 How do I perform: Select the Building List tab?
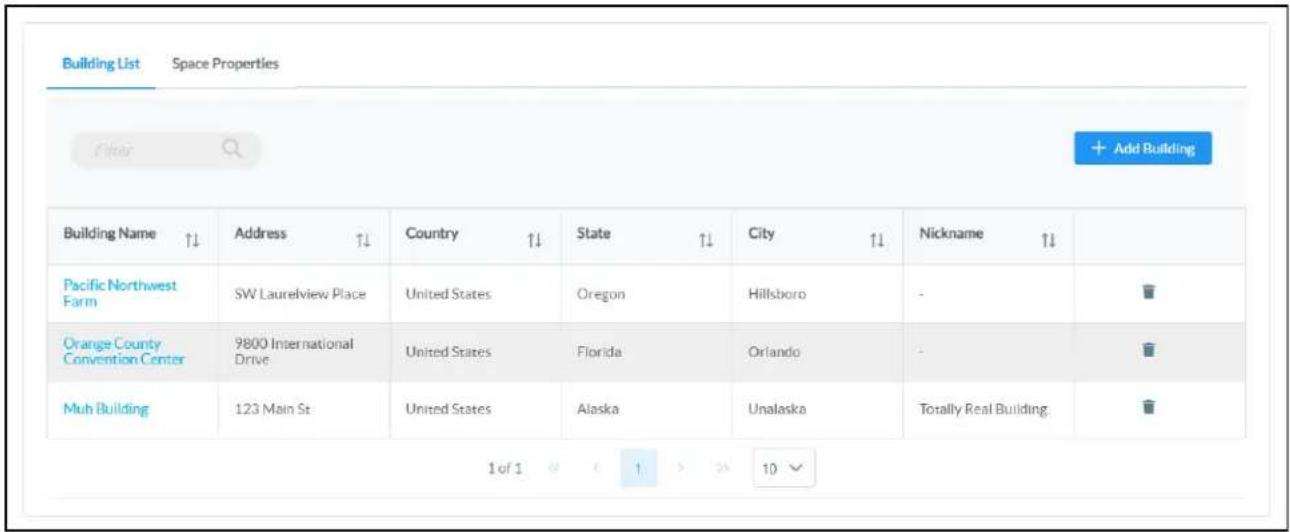[x=100, y=64]
